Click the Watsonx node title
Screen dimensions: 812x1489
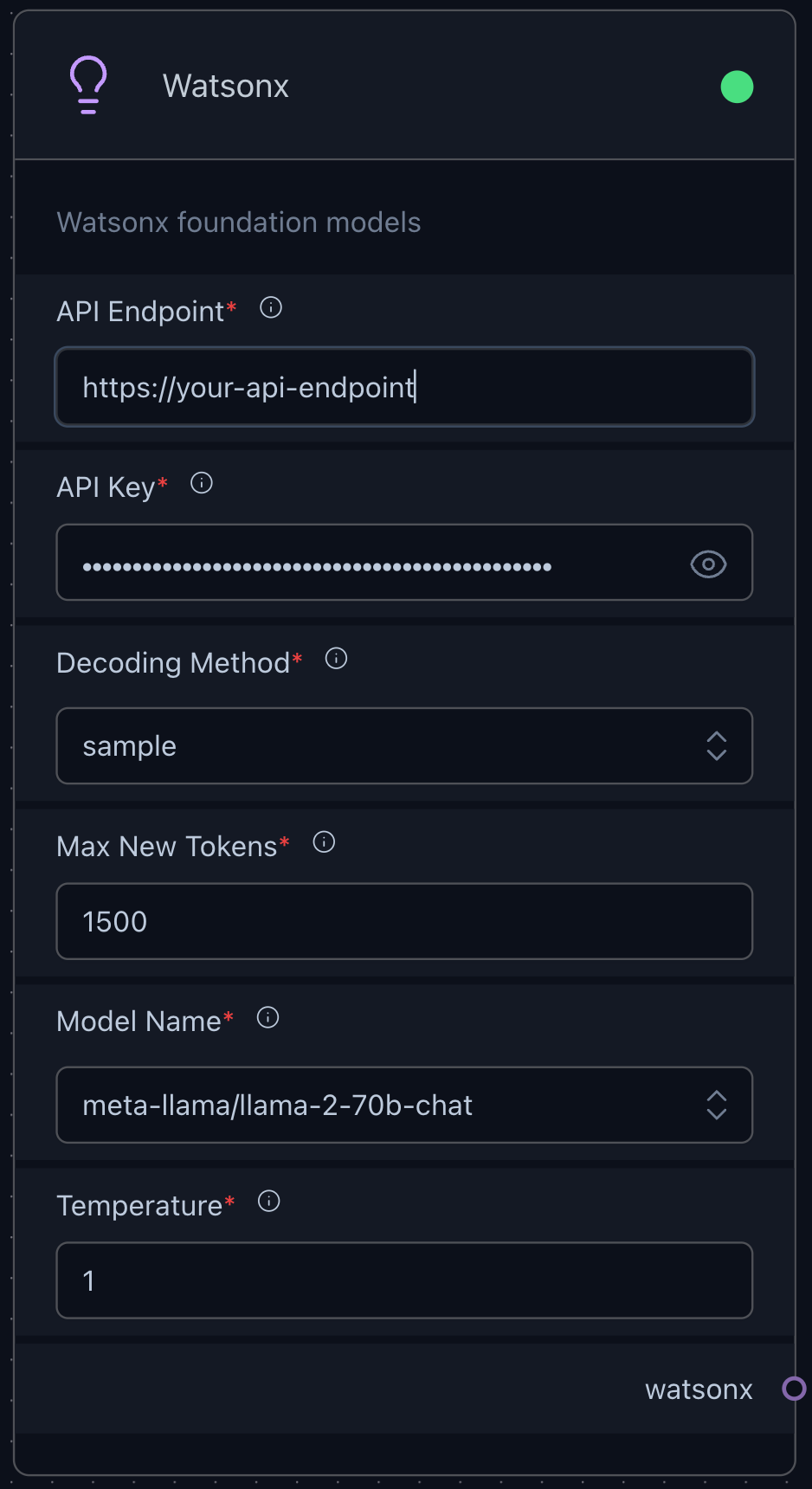226,86
